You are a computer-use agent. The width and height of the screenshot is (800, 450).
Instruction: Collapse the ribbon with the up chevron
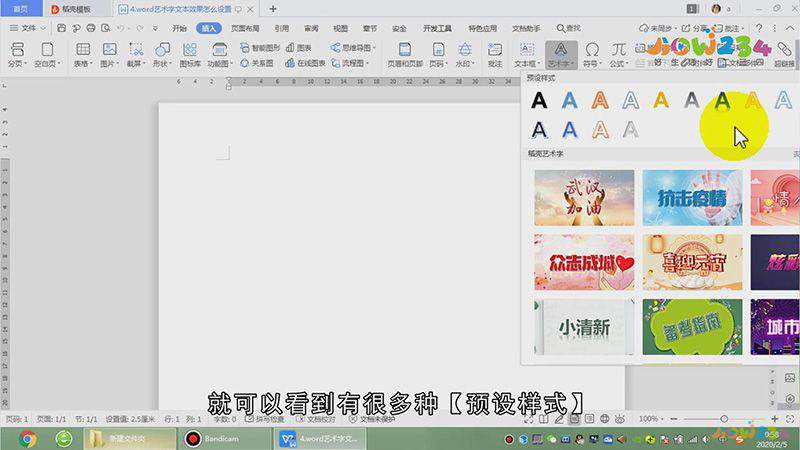pyautogui.click(x=790, y=28)
